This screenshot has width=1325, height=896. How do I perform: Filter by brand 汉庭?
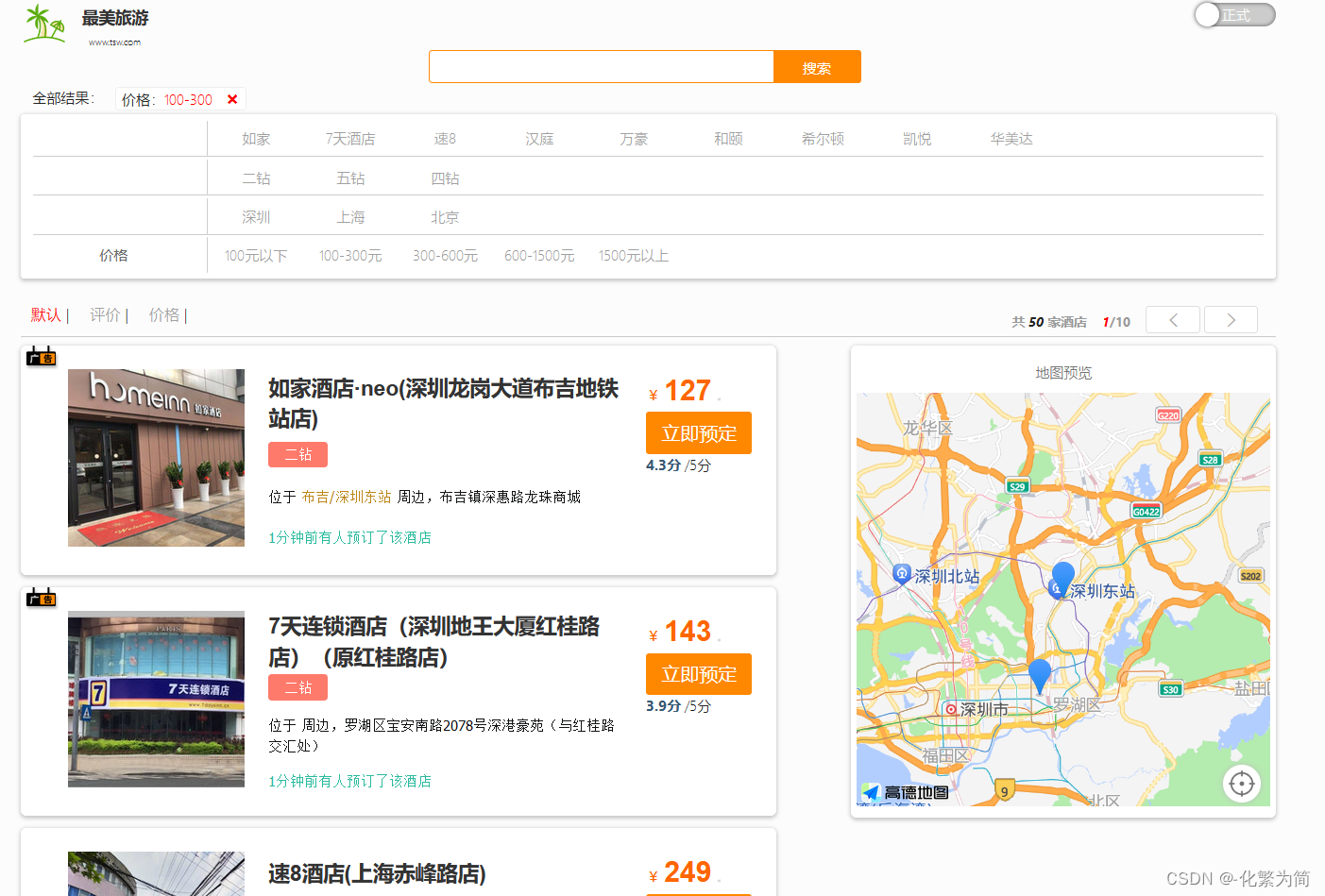click(x=539, y=139)
